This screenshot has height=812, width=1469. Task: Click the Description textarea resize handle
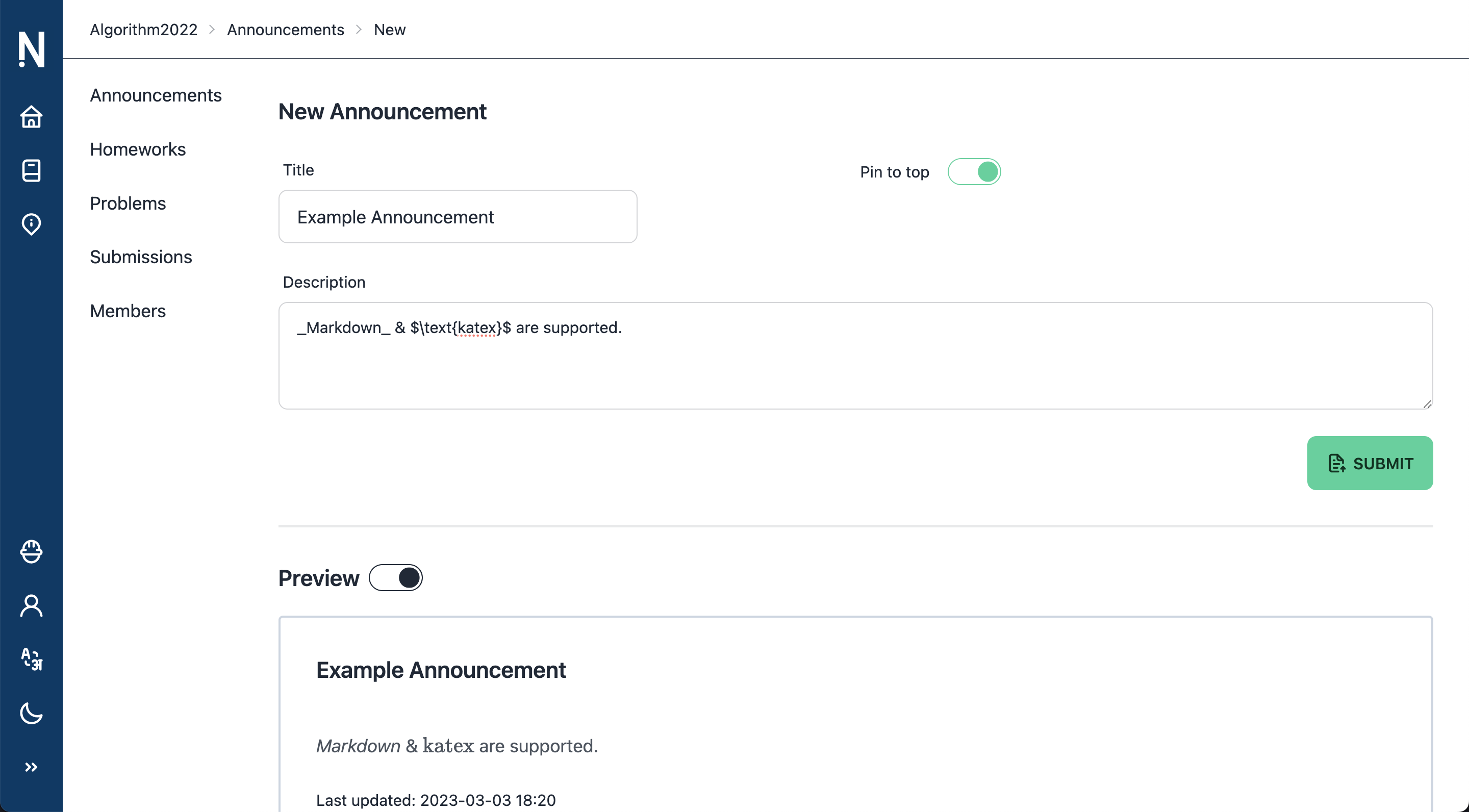pyautogui.click(x=1427, y=404)
